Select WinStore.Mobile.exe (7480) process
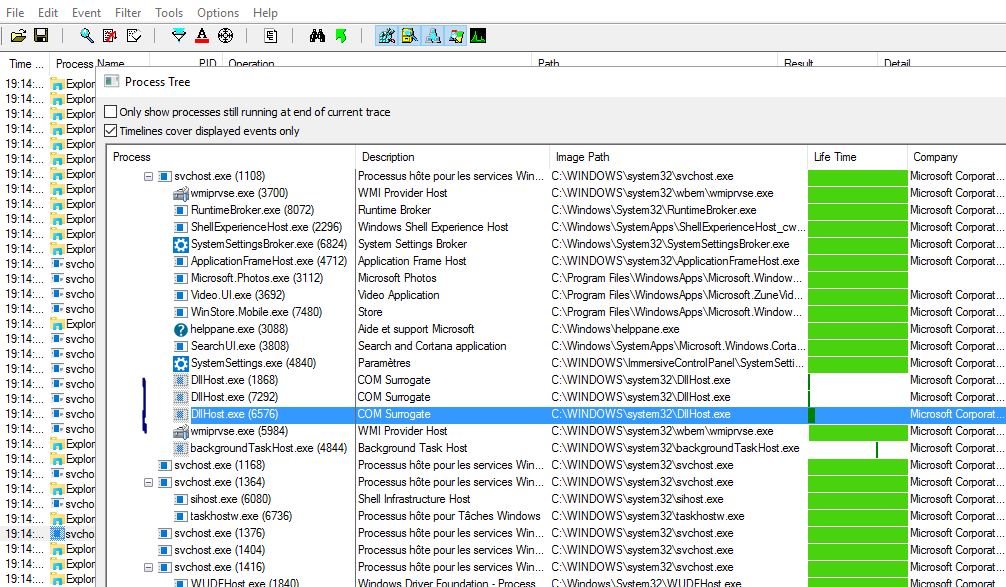 pyautogui.click(x=256, y=312)
